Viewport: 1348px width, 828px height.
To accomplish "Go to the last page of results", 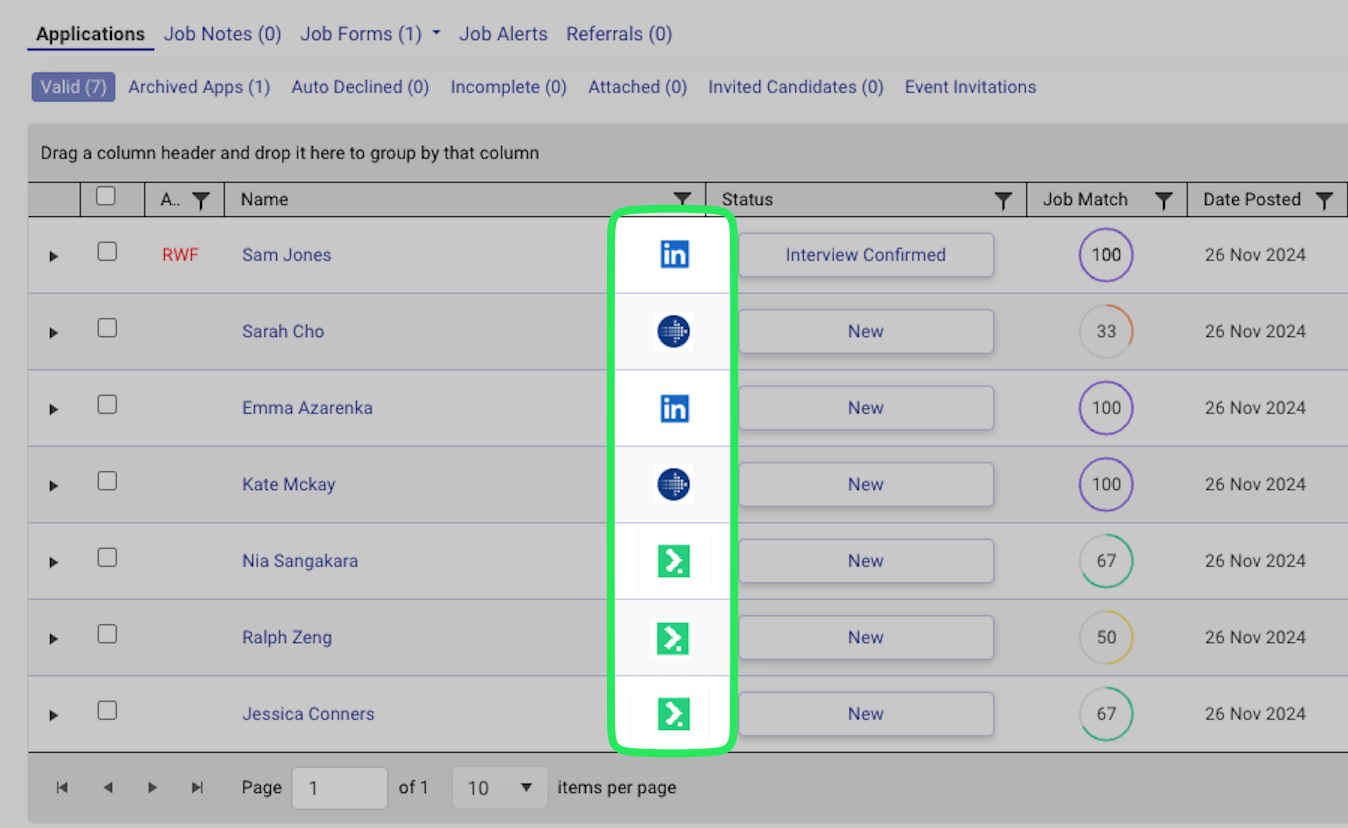I will point(197,788).
